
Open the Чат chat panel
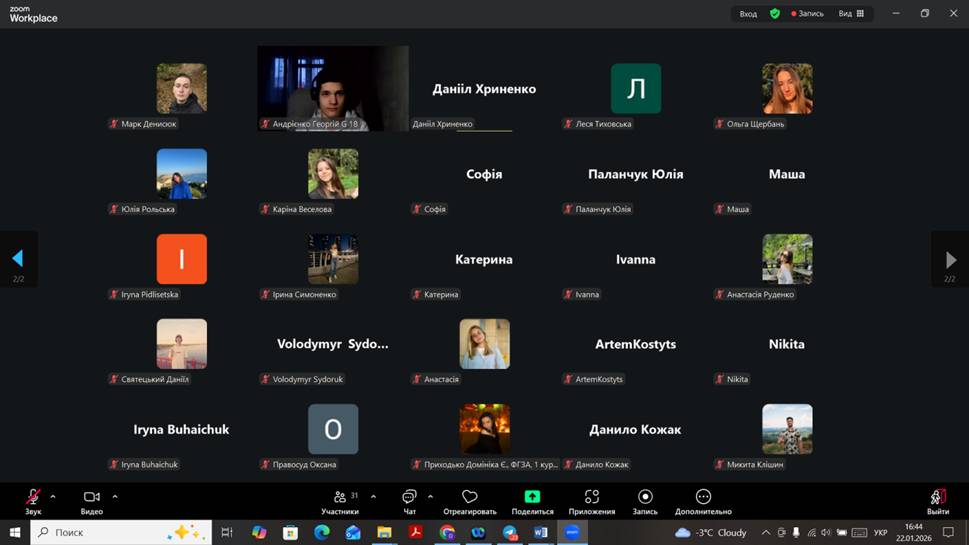tap(409, 497)
